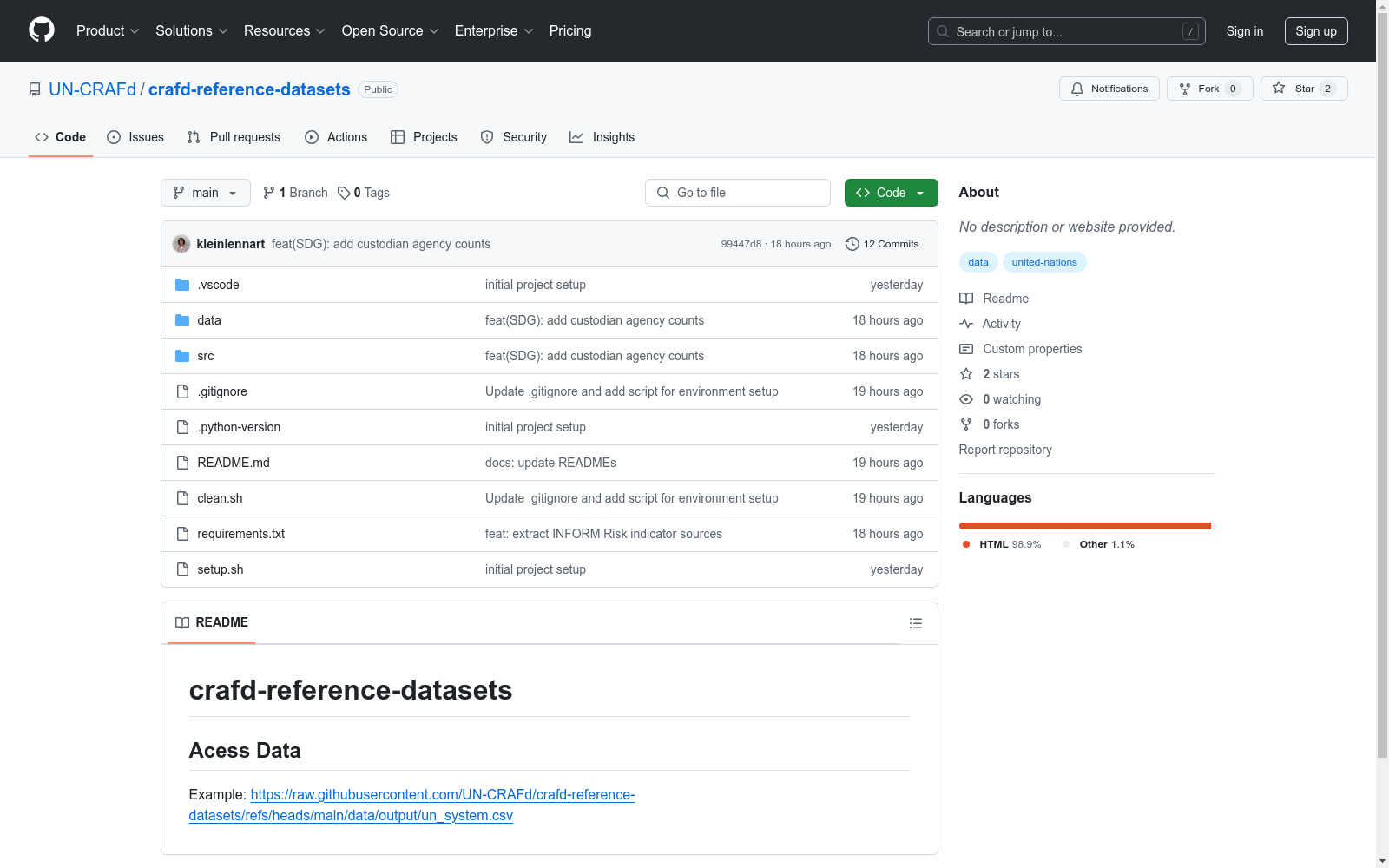Click the GitHub logo icon

pos(42,30)
